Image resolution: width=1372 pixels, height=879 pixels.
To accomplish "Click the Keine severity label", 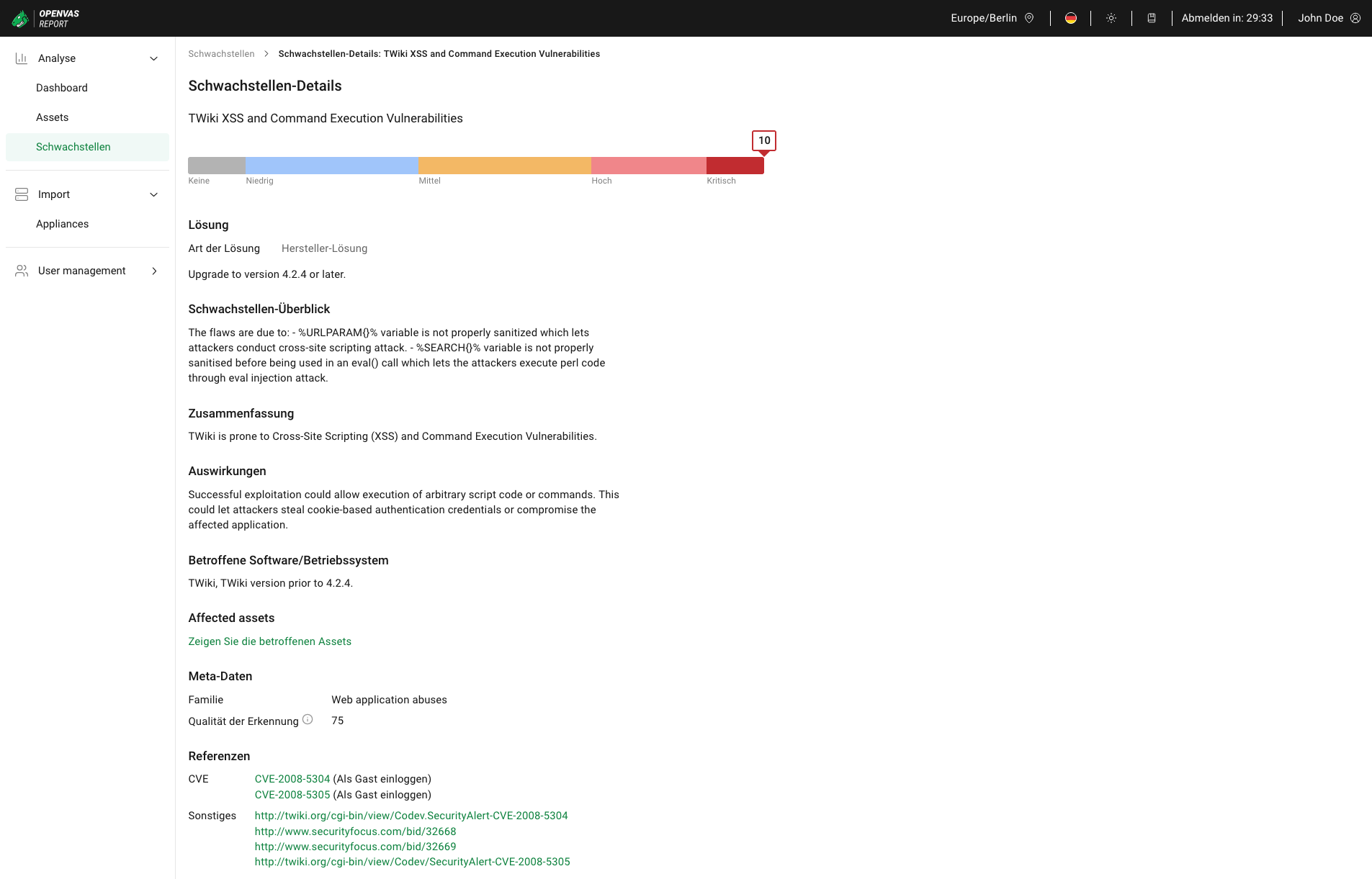I will click(199, 181).
